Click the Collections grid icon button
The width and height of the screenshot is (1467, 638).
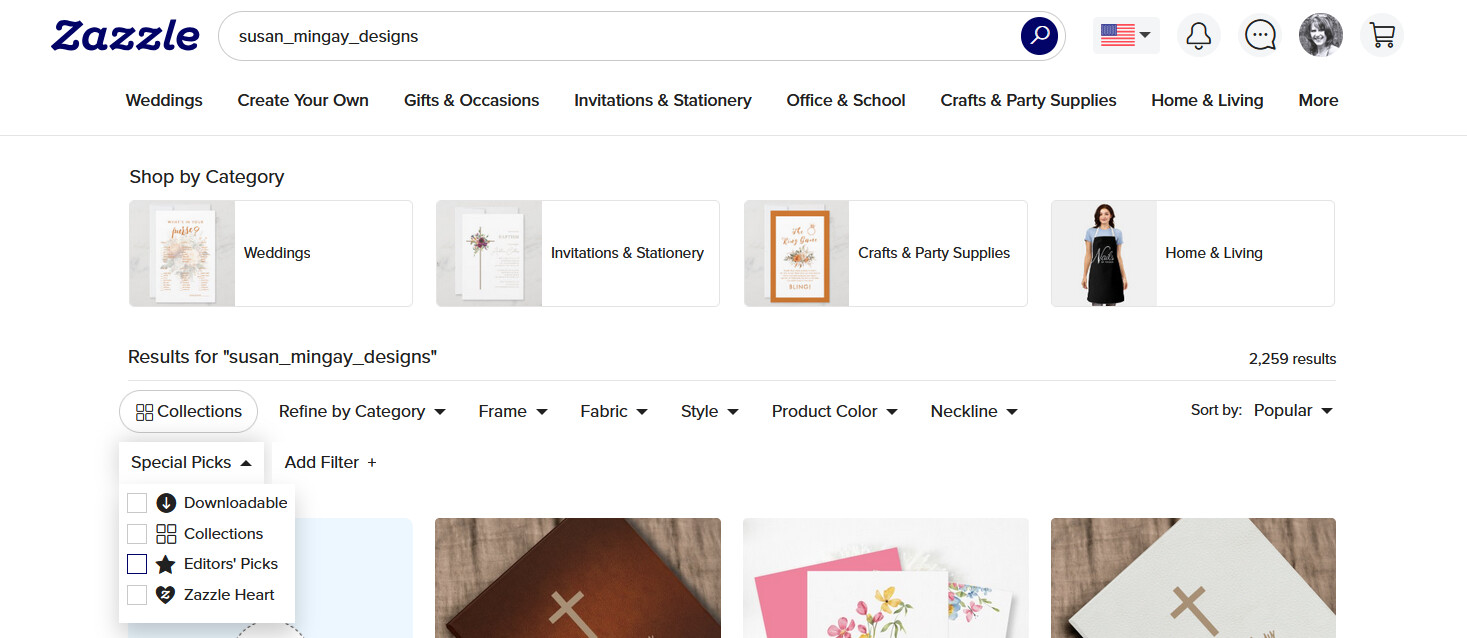click(188, 411)
